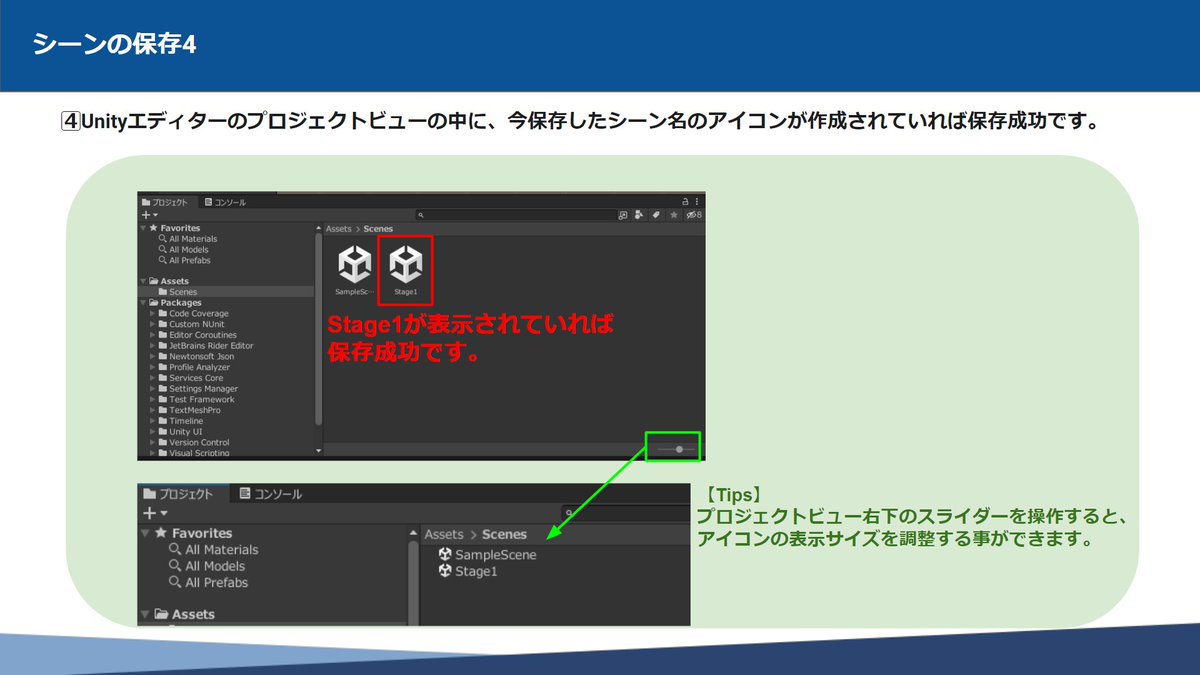
Task: Toggle the lock icon of the upper Project panel
Action: pos(685,201)
